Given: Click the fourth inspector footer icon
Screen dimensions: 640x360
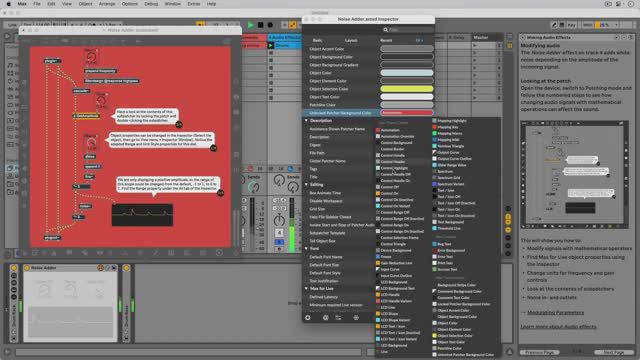Looking at the screenshot, I should pyautogui.click(x=356, y=318).
